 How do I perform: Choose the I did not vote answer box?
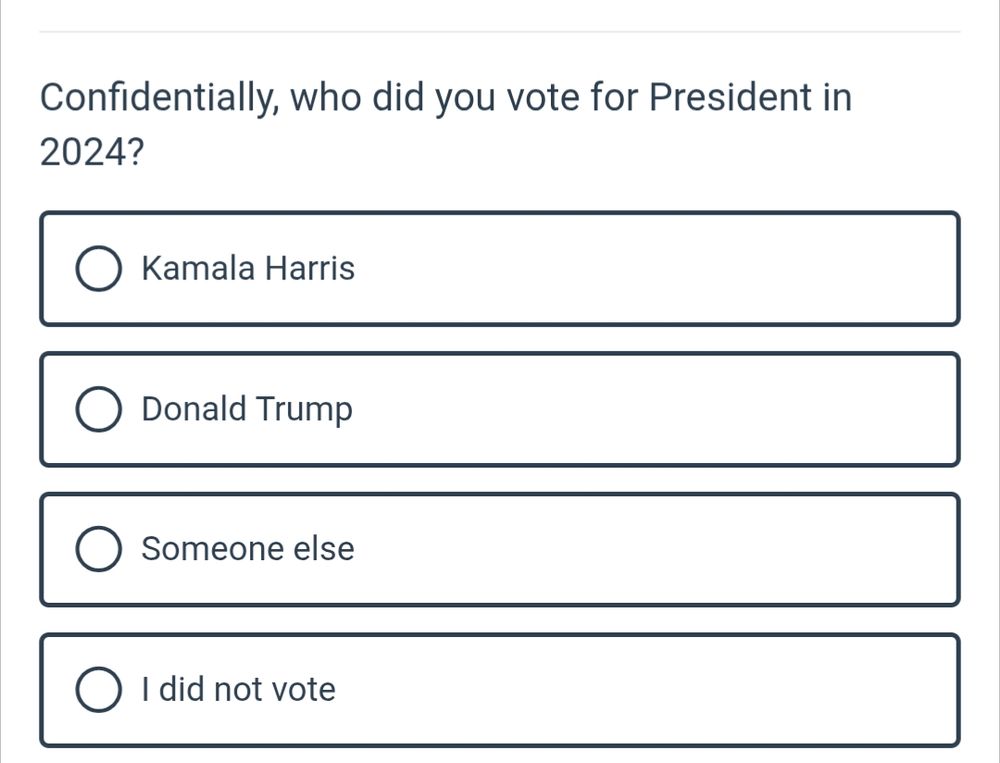(500, 690)
